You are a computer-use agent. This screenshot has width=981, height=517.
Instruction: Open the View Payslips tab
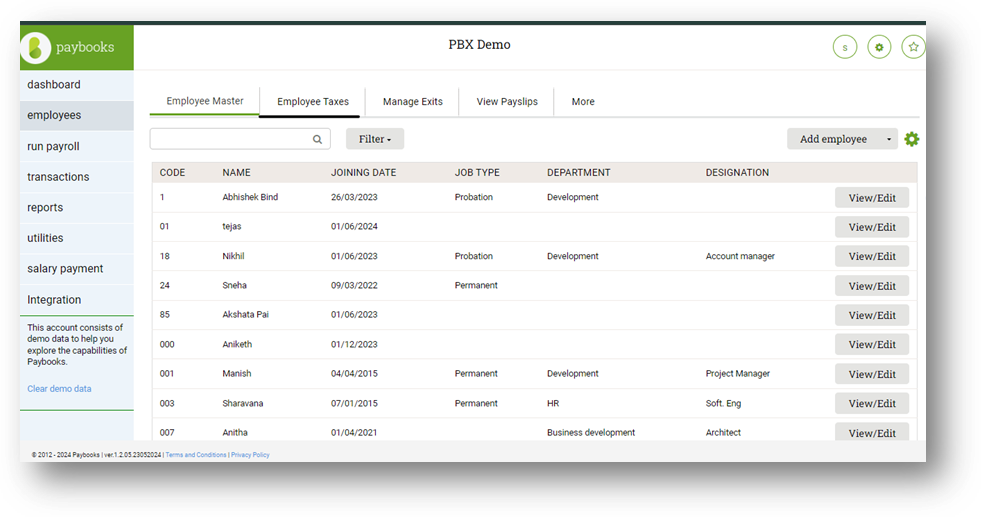[507, 101]
